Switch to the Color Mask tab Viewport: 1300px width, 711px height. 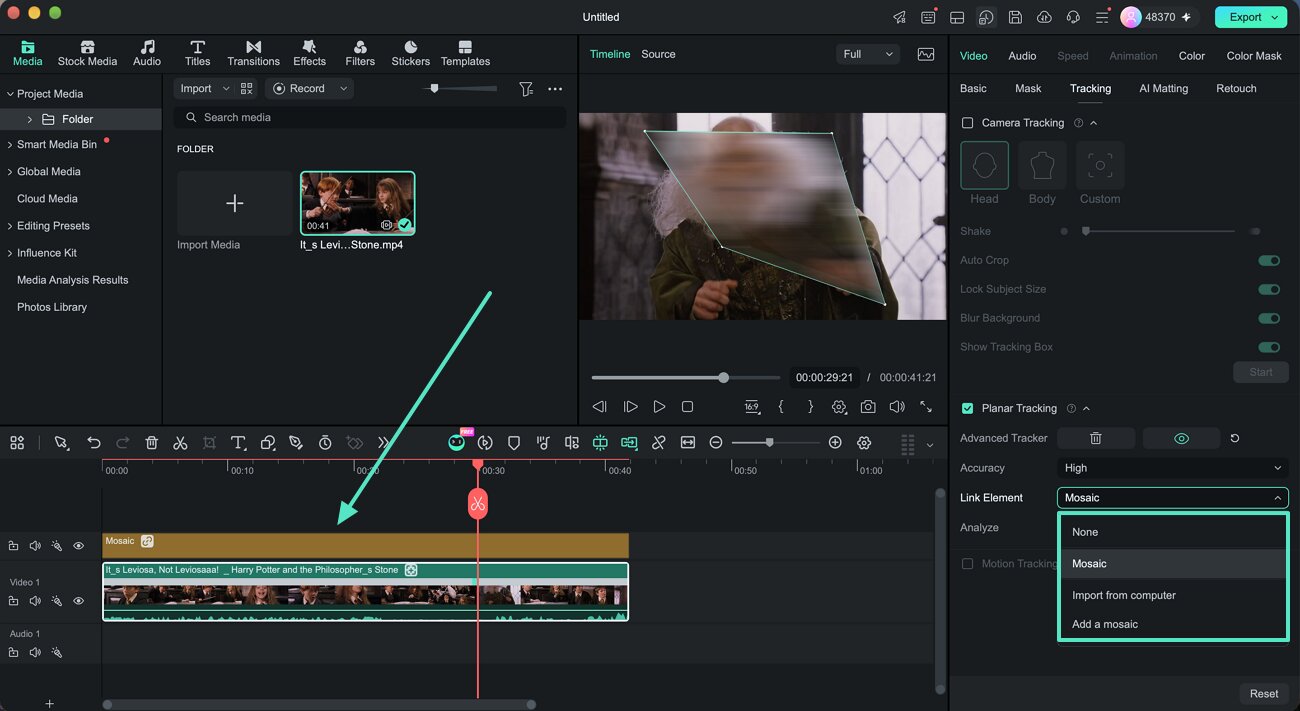1254,56
